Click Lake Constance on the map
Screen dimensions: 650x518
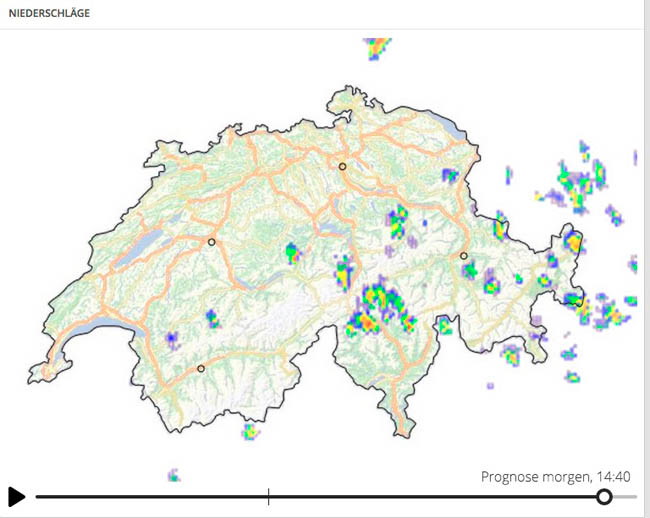point(451,123)
